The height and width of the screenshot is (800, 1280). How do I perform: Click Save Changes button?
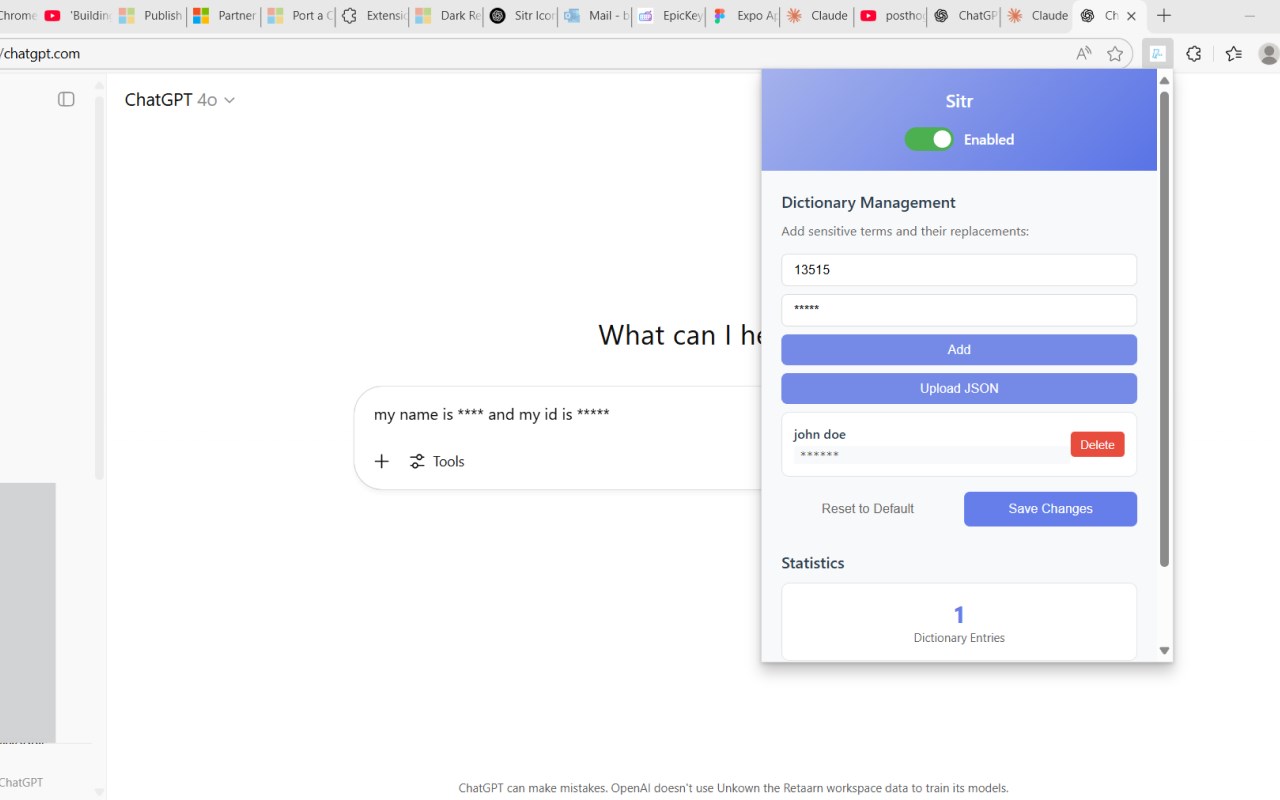pyautogui.click(x=1050, y=509)
